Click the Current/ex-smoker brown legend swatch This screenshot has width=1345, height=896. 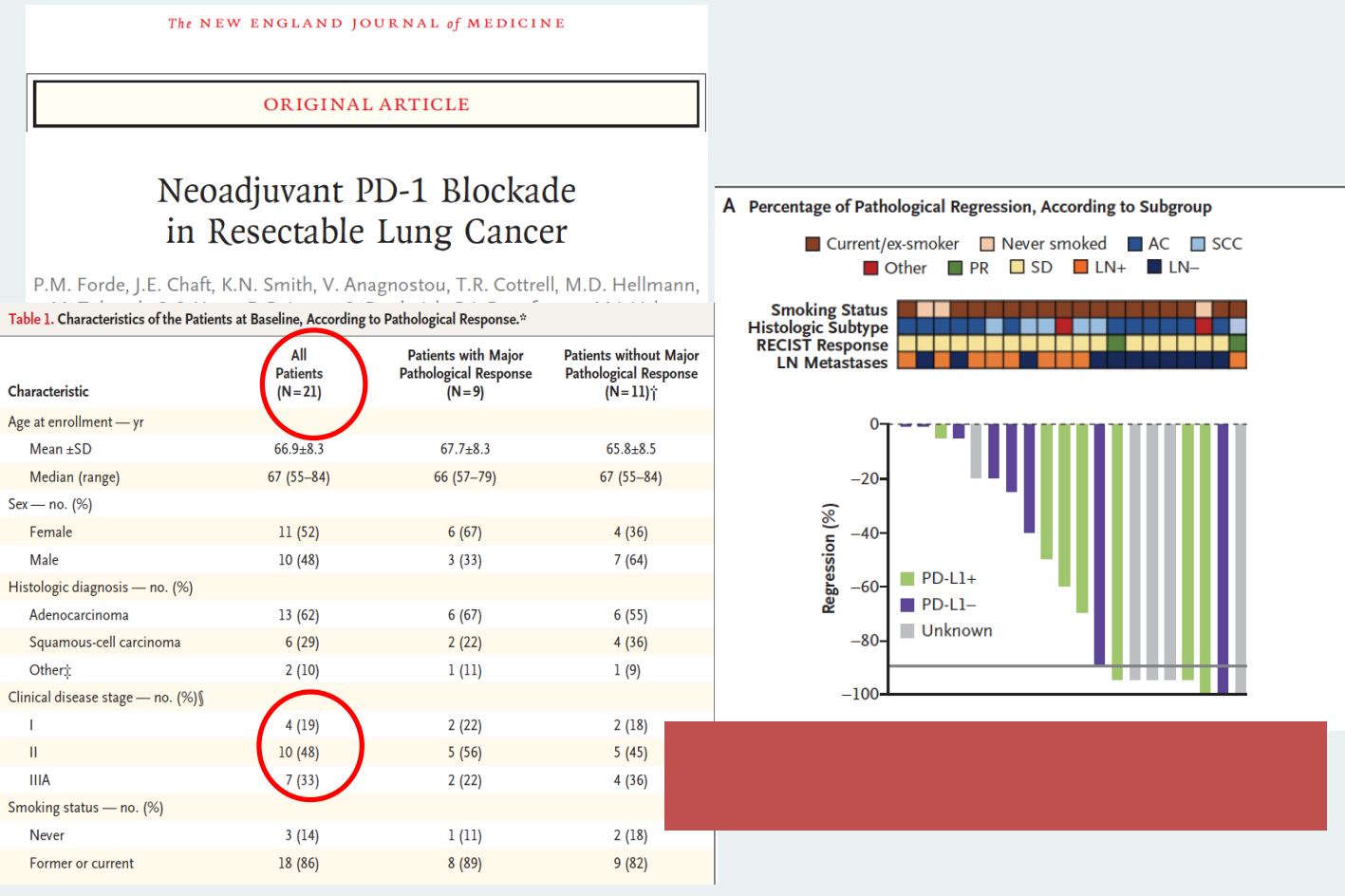tap(813, 244)
